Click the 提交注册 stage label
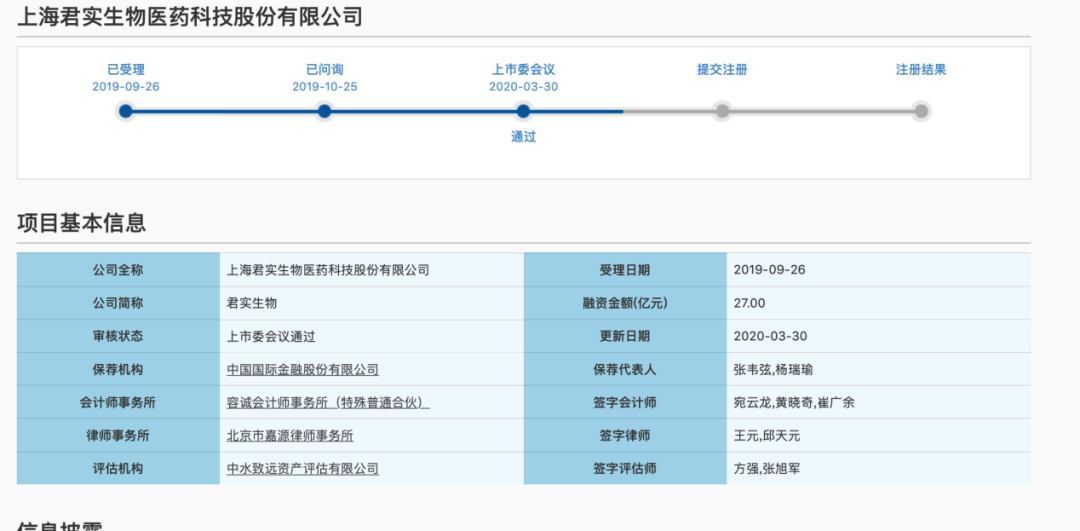The width and height of the screenshot is (1080, 531). pyautogui.click(x=722, y=70)
